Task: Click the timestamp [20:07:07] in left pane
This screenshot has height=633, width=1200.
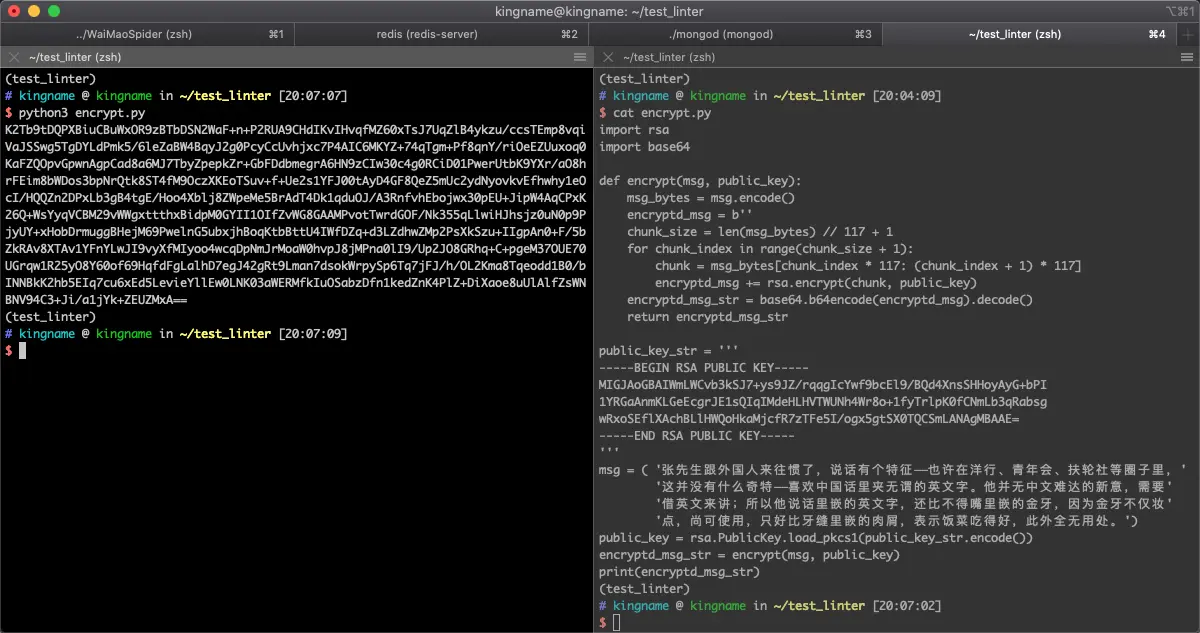Action: tap(313, 96)
